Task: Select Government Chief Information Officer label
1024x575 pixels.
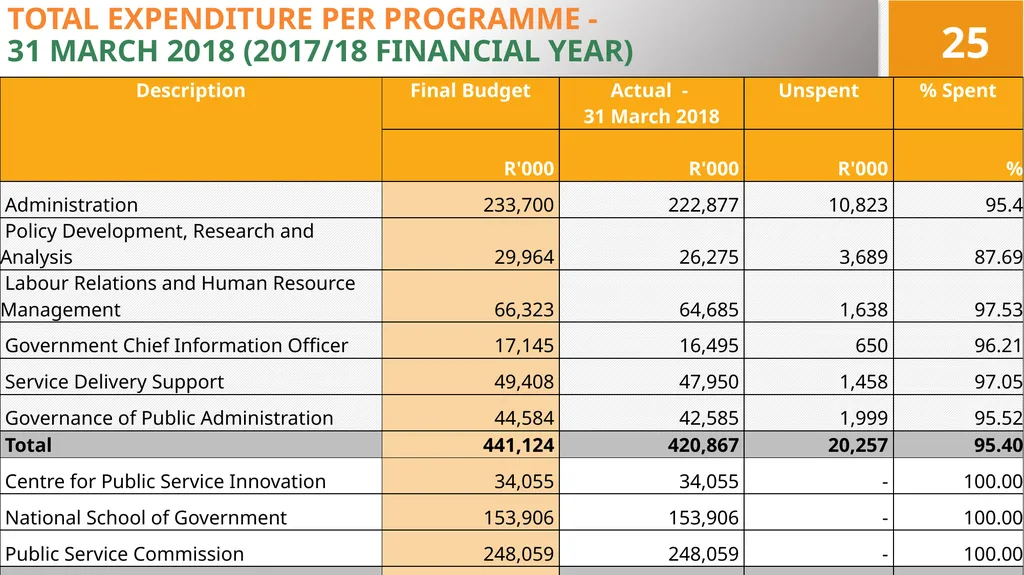Action: pos(176,346)
